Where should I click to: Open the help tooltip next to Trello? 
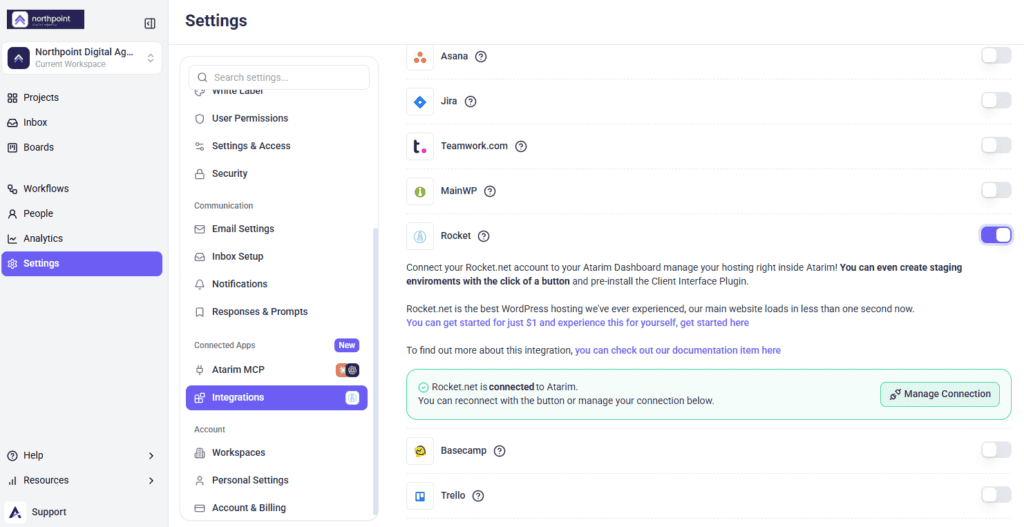tap(478, 496)
